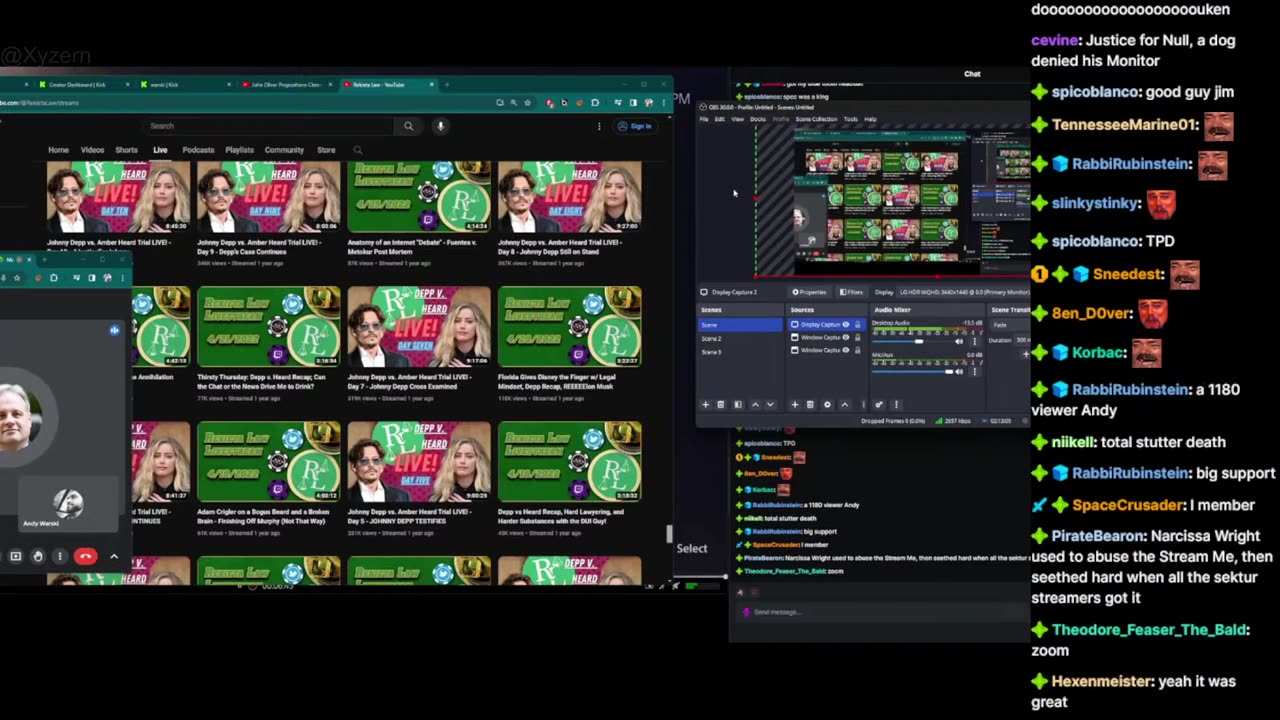Open Audio Mixer advanced properties gears icon
Image resolution: width=1280 pixels, height=720 pixels.
[879, 404]
